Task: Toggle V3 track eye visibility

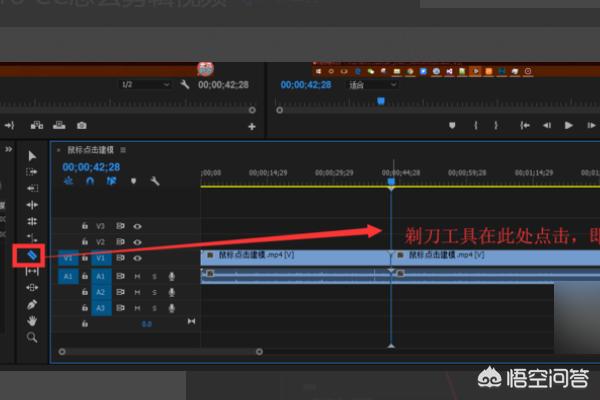Action: coord(137,226)
